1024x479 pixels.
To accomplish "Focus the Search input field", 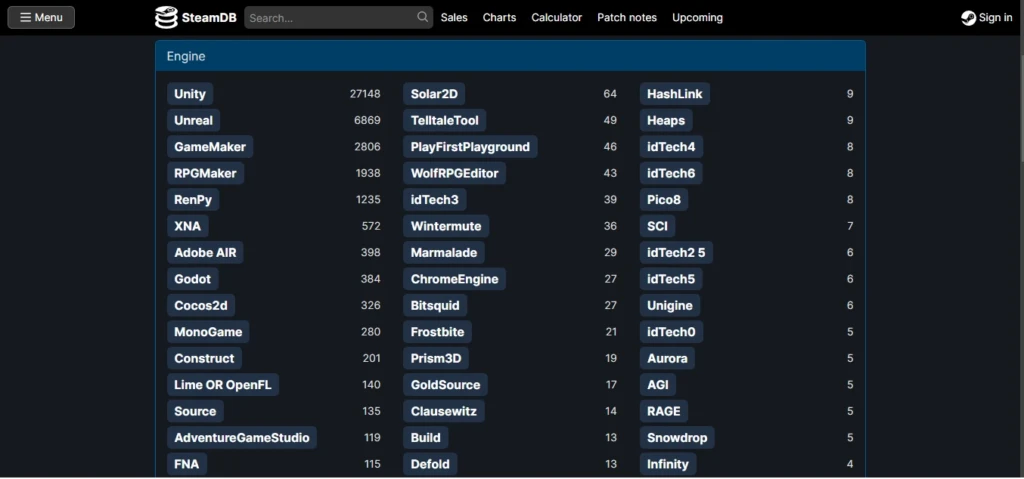I will pyautogui.click(x=338, y=18).
